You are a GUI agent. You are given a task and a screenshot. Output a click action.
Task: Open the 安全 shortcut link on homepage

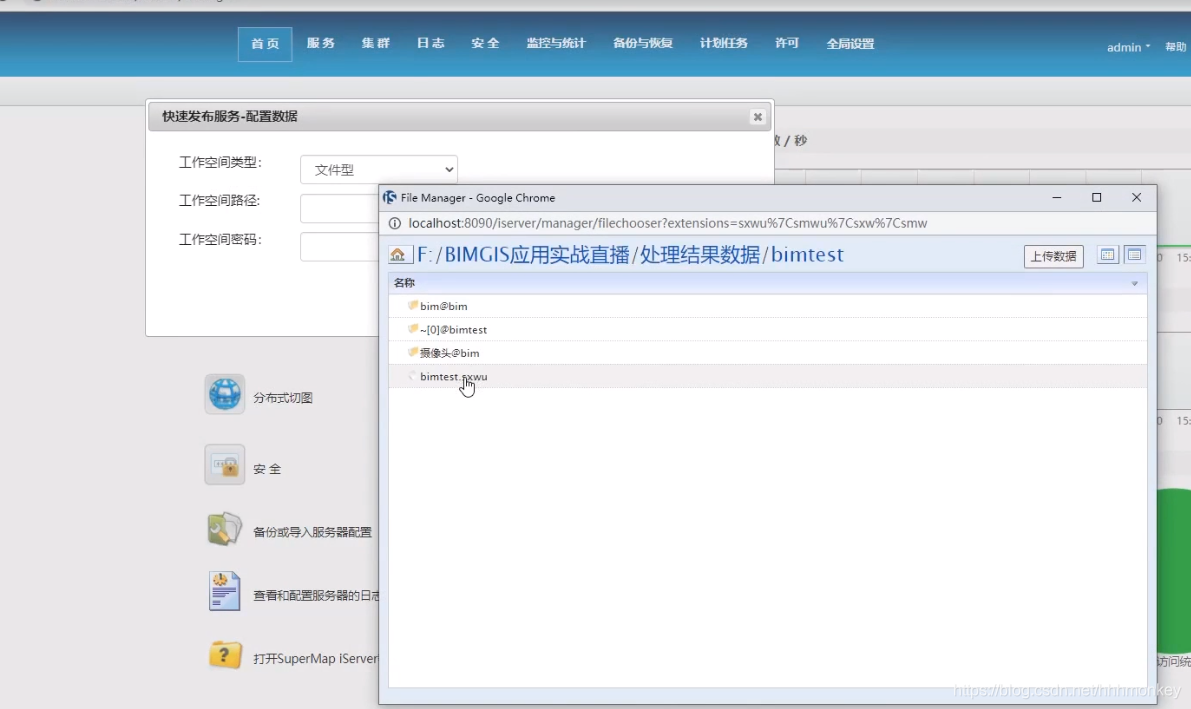[x=267, y=470]
